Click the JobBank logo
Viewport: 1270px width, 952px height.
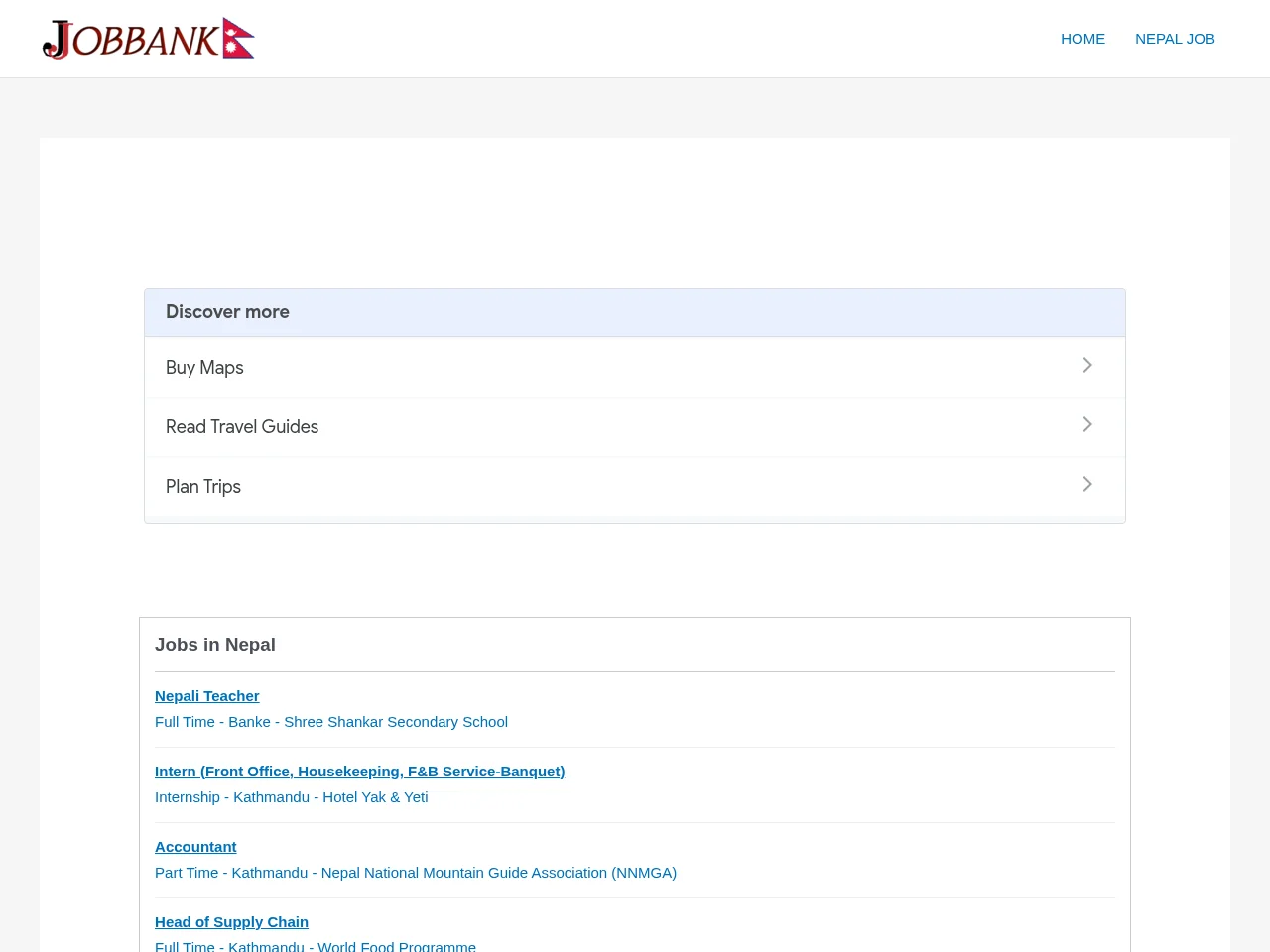coord(149,39)
